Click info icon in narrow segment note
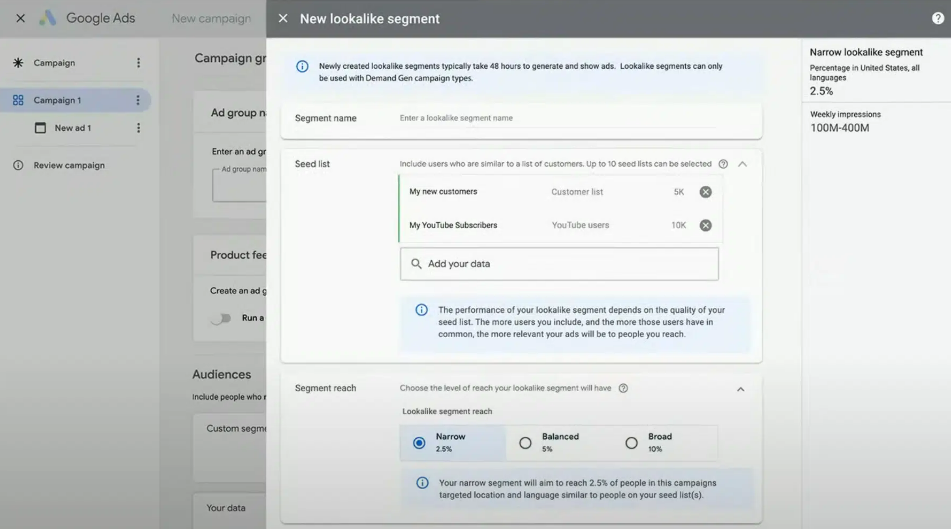 click(x=422, y=483)
